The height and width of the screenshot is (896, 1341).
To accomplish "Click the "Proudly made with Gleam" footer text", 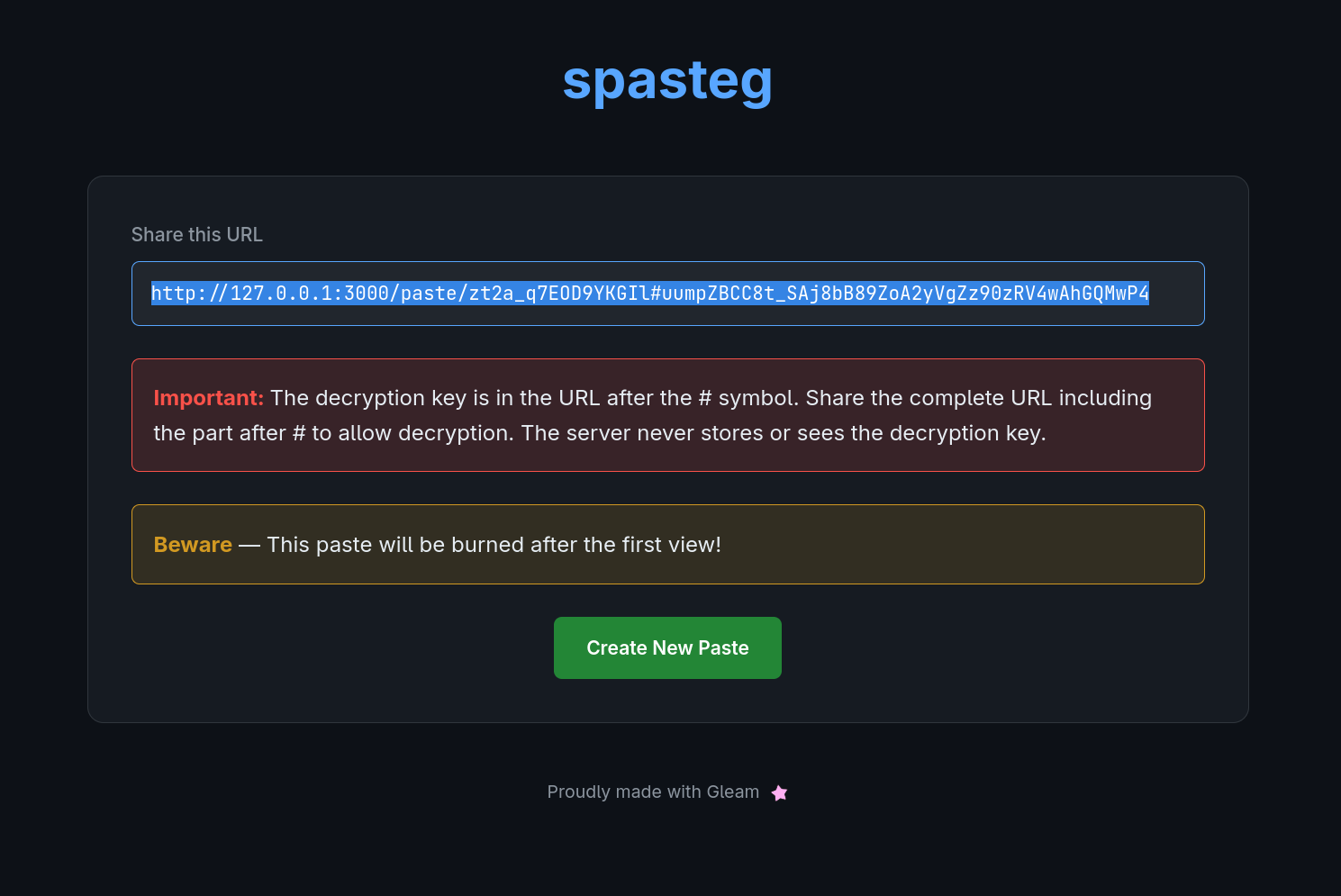I will click(653, 792).
